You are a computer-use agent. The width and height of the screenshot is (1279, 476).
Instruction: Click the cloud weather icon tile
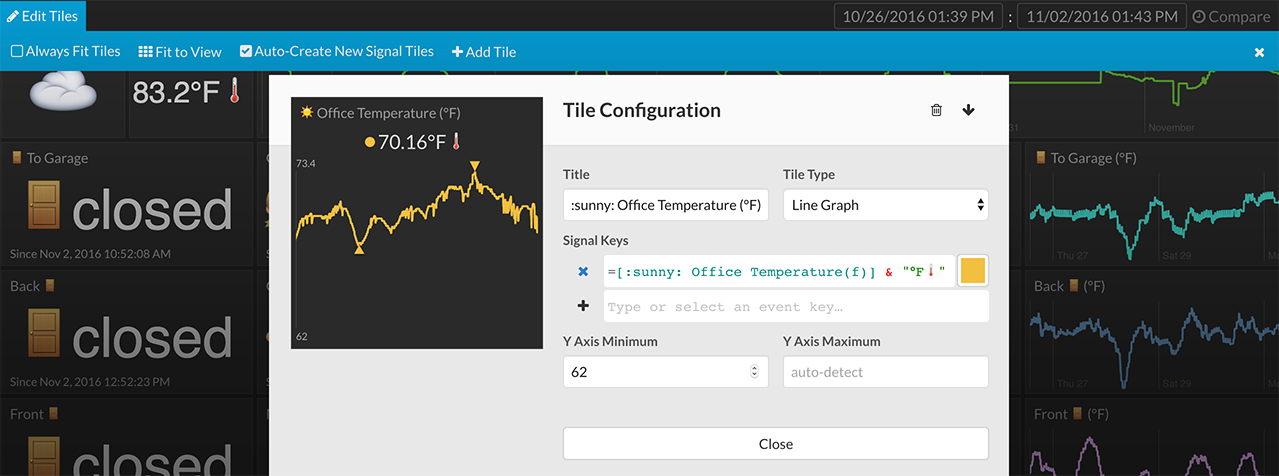pyautogui.click(x=63, y=93)
